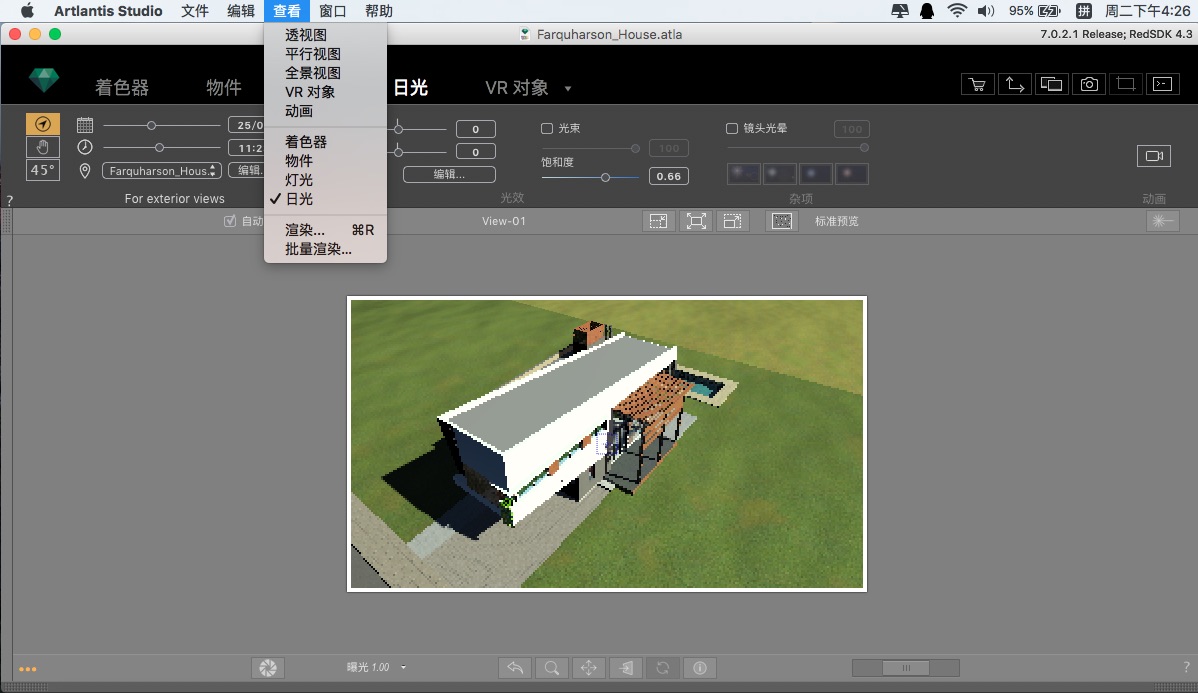1198x693 pixels.
Task: Open the overlapping windows icon in toolbar
Action: pos(1051,84)
